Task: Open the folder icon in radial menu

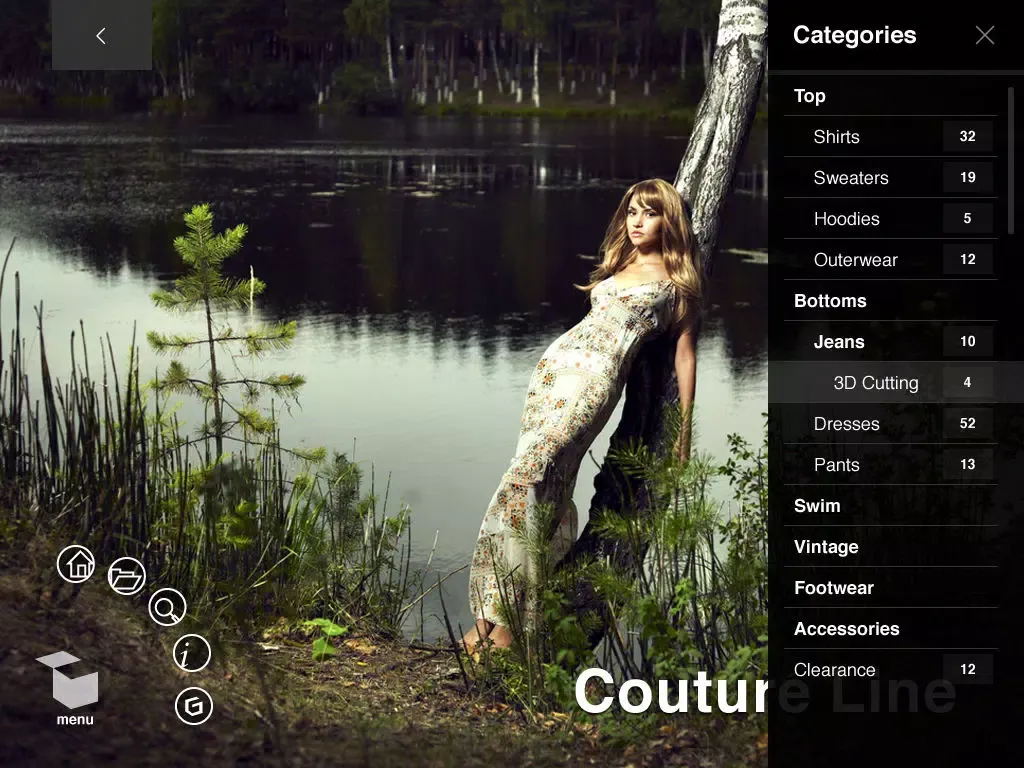Action: 127,576
